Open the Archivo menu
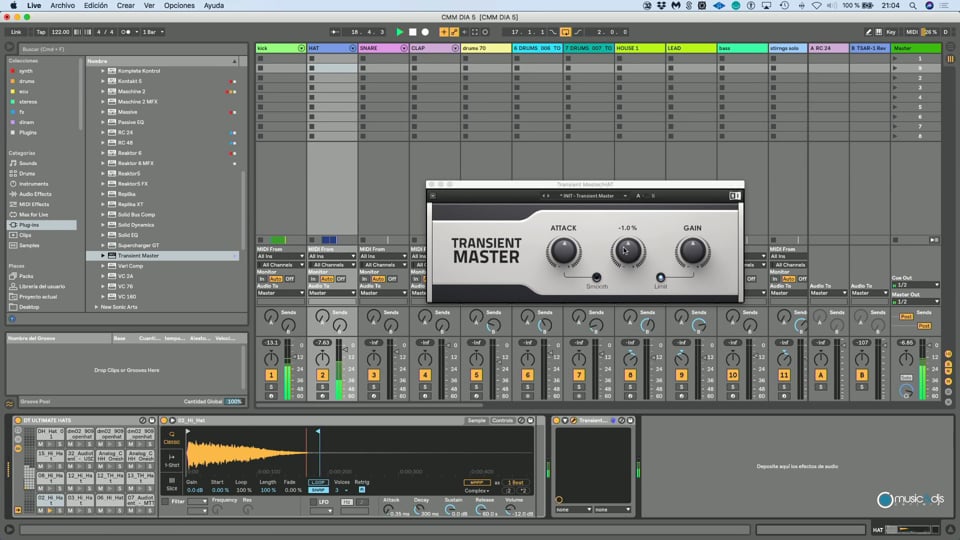Screen dimensions: 960x540 [x=62, y=6]
